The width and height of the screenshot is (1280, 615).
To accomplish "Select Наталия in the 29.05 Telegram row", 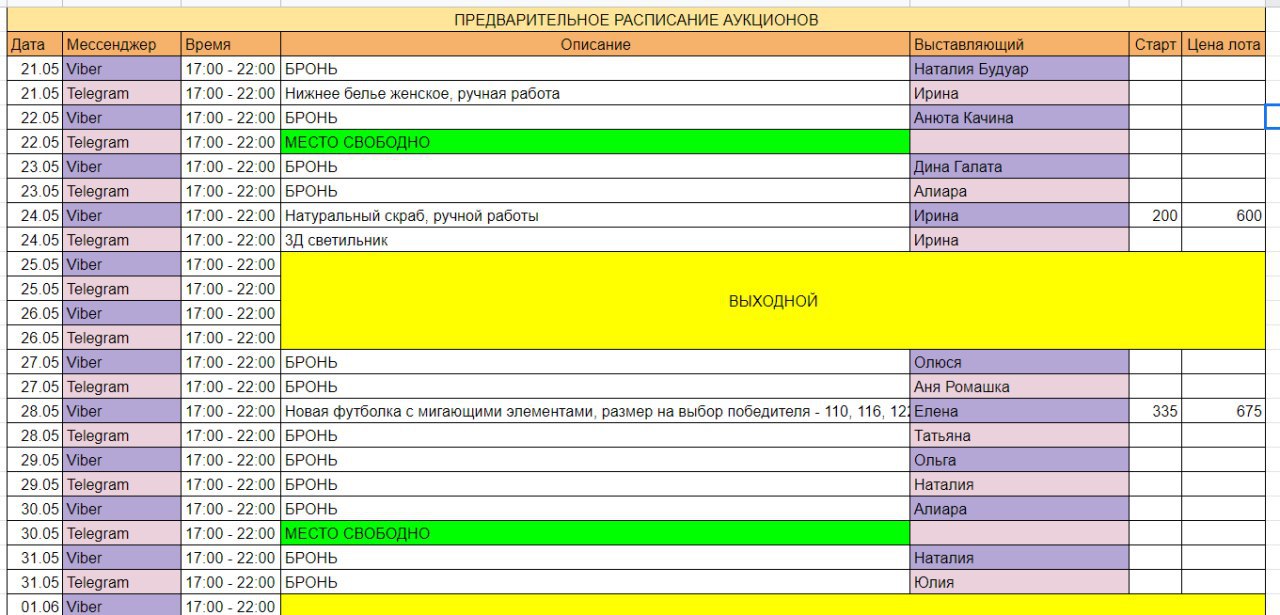I will point(1020,485).
